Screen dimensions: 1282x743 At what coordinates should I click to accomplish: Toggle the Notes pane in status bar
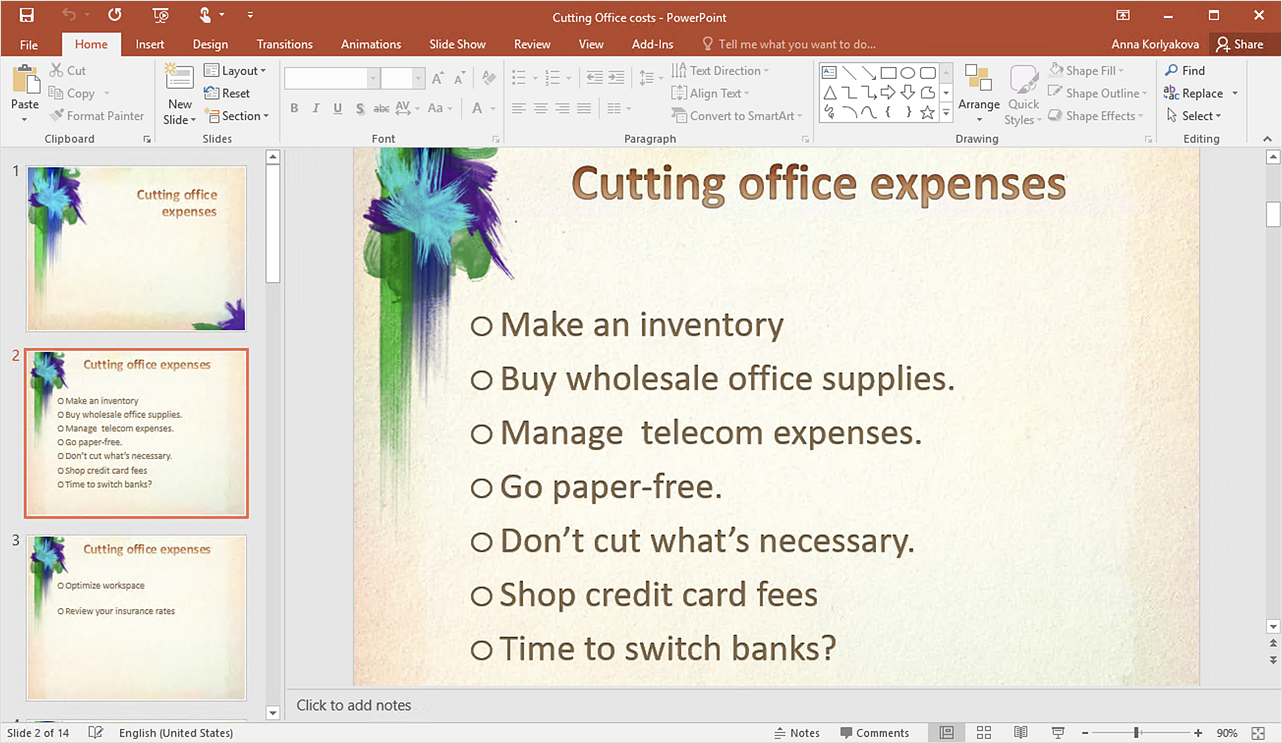coord(796,733)
